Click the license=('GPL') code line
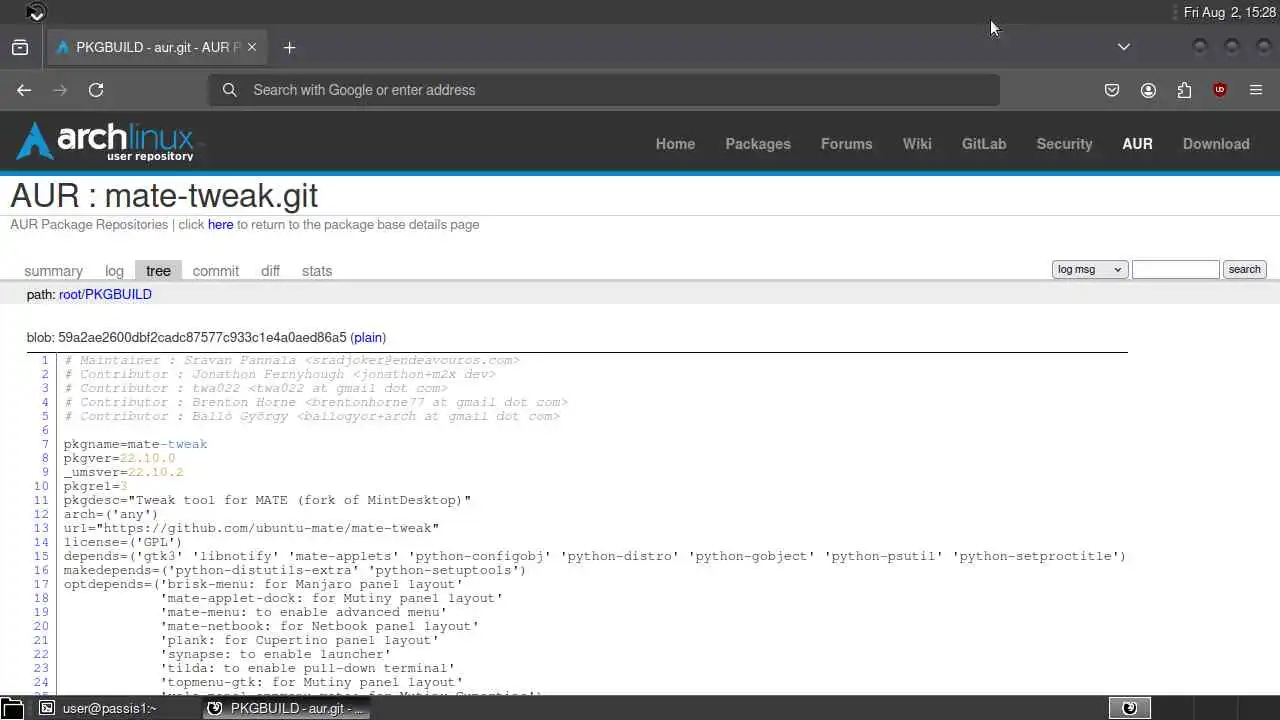The height and width of the screenshot is (720, 1280). click(123, 542)
